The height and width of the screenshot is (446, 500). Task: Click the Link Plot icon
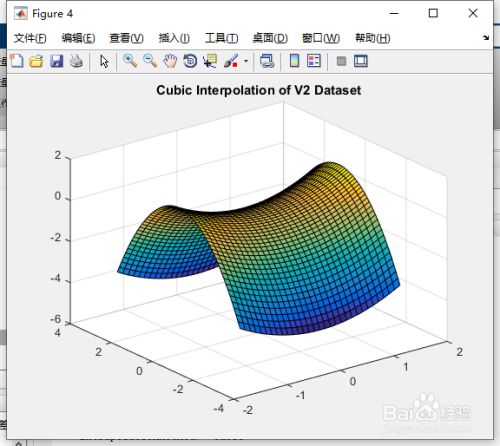click(267, 61)
